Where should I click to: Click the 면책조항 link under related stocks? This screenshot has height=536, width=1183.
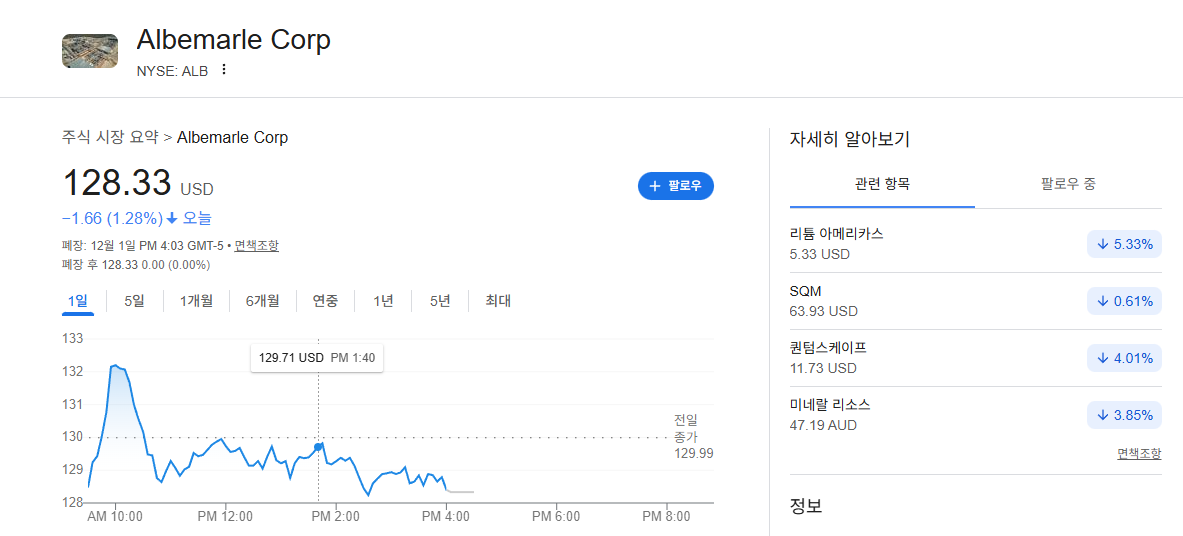tap(1139, 454)
